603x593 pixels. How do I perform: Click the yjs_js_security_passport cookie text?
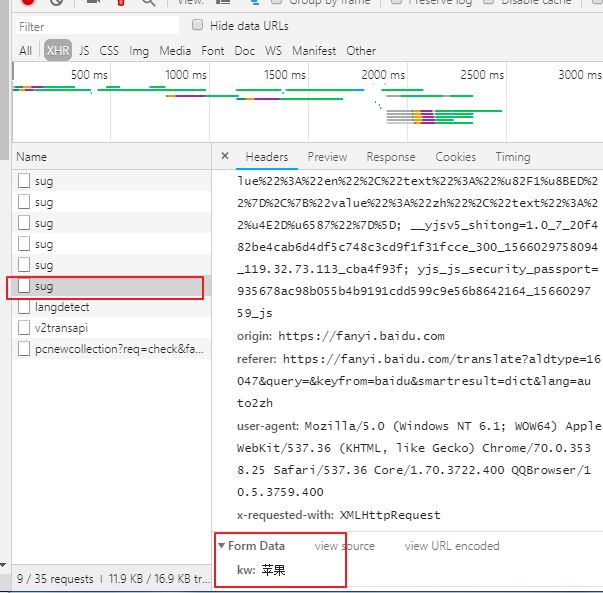(508, 269)
